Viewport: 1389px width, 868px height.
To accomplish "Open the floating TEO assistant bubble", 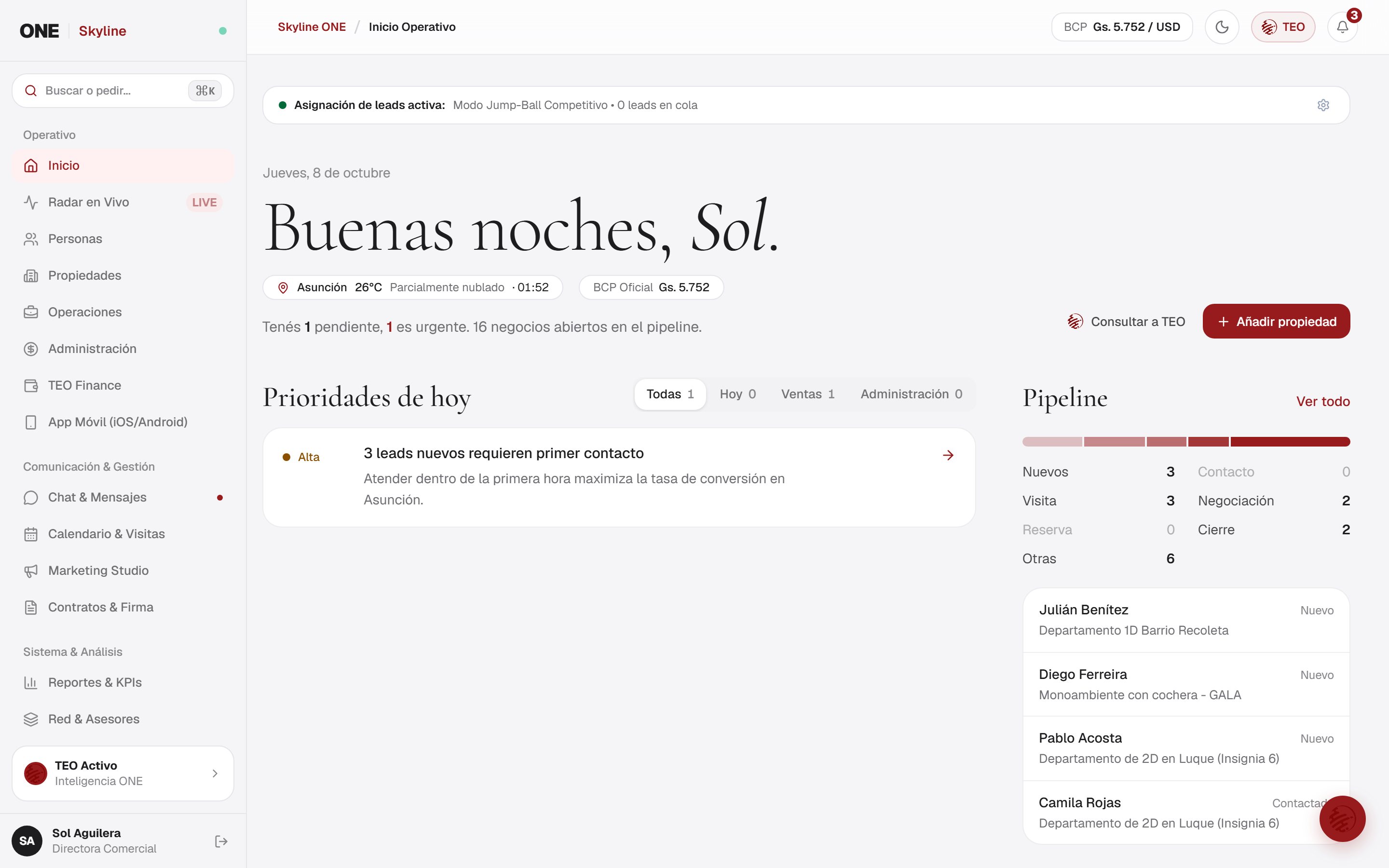I will (x=1342, y=819).
